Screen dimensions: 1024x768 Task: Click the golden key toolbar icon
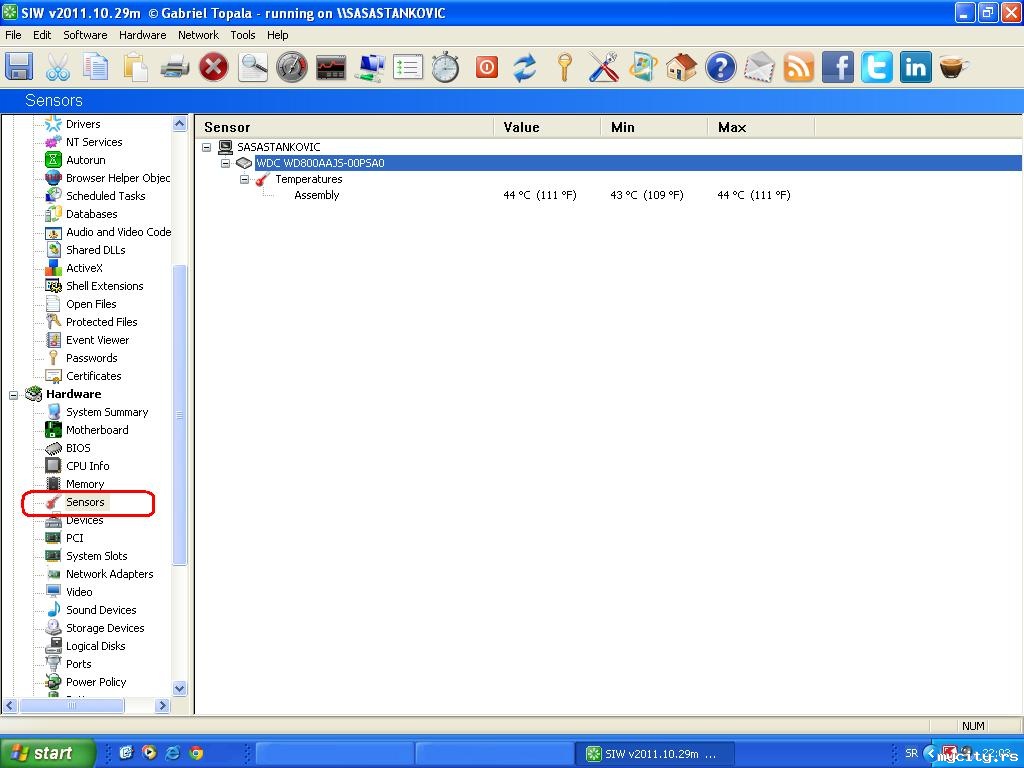[565, 67]
